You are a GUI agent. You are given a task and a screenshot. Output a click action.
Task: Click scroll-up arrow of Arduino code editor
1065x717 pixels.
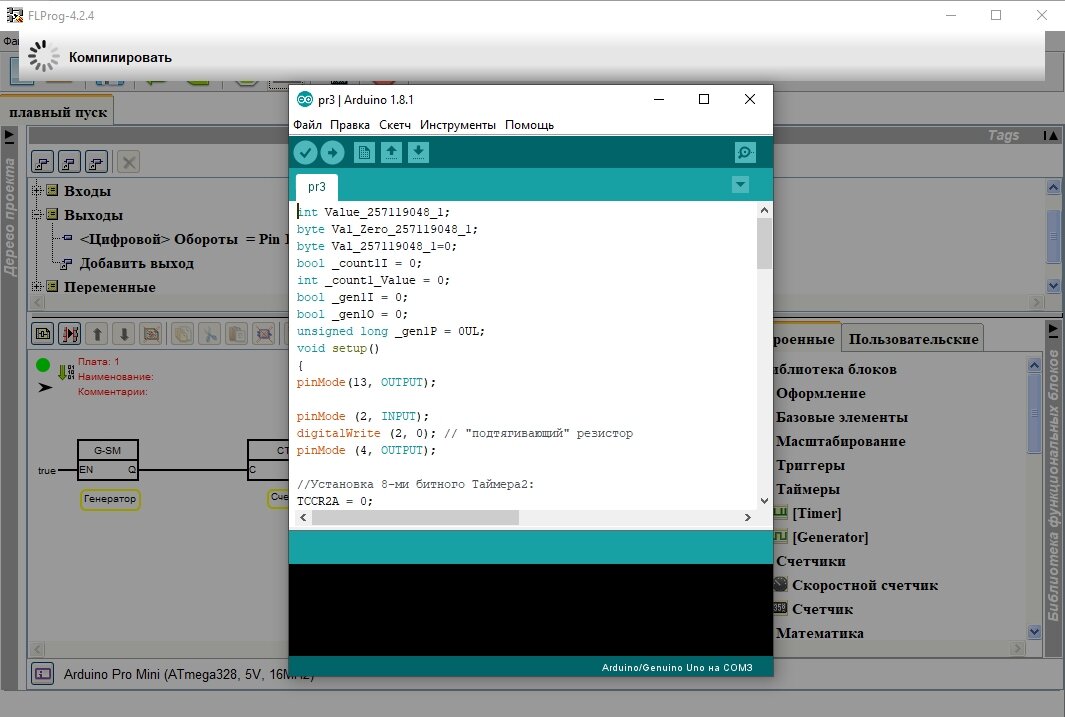click(764, 210)
